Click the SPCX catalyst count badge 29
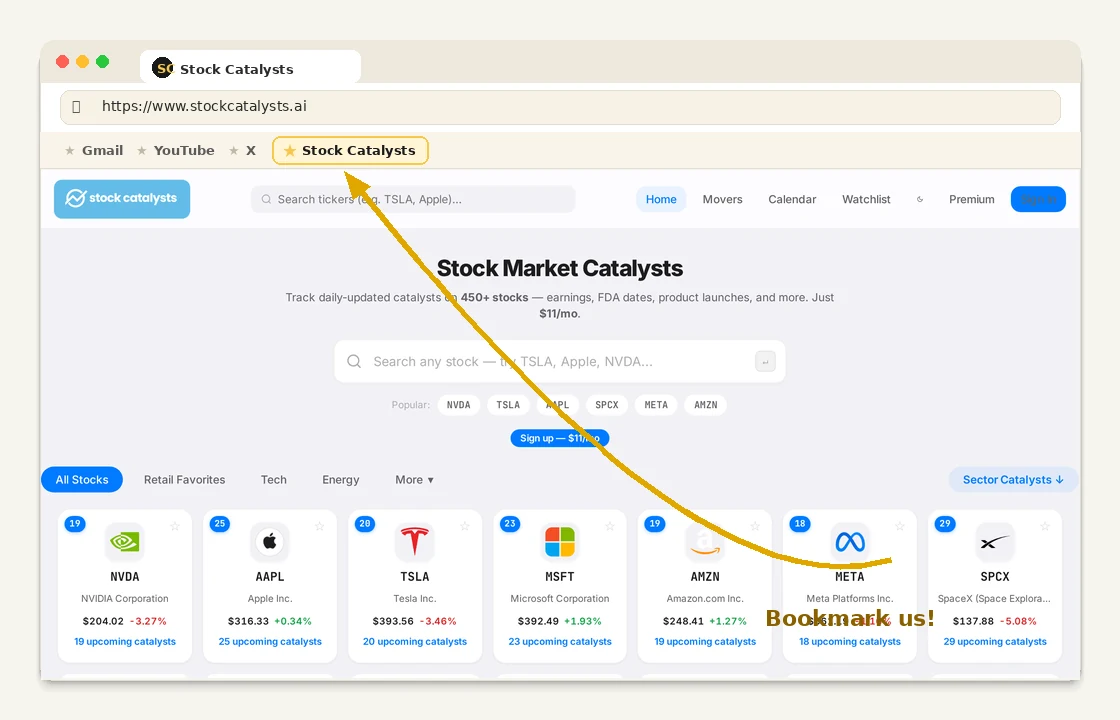 point(945,524)
